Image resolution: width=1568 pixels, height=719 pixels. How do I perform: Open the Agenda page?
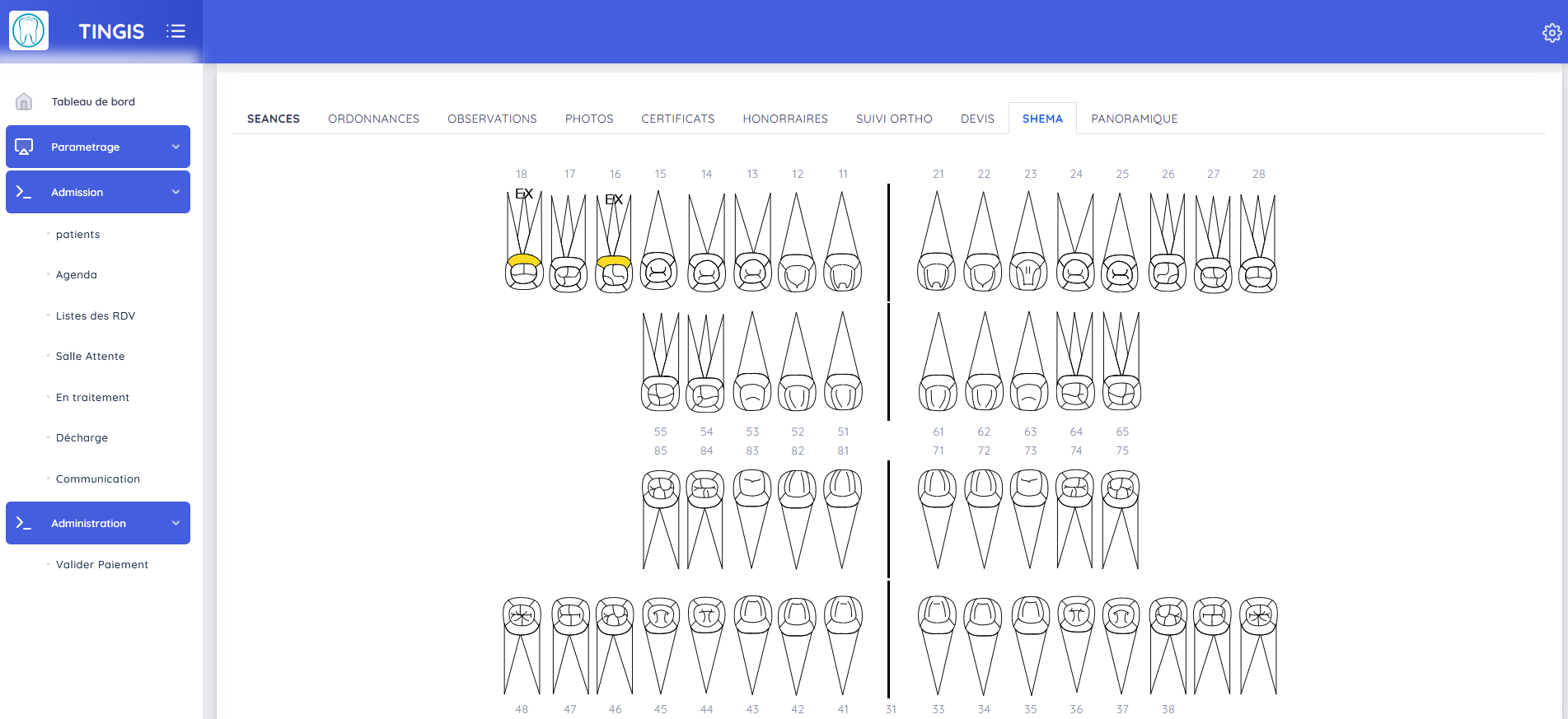[x=77, y=275]
